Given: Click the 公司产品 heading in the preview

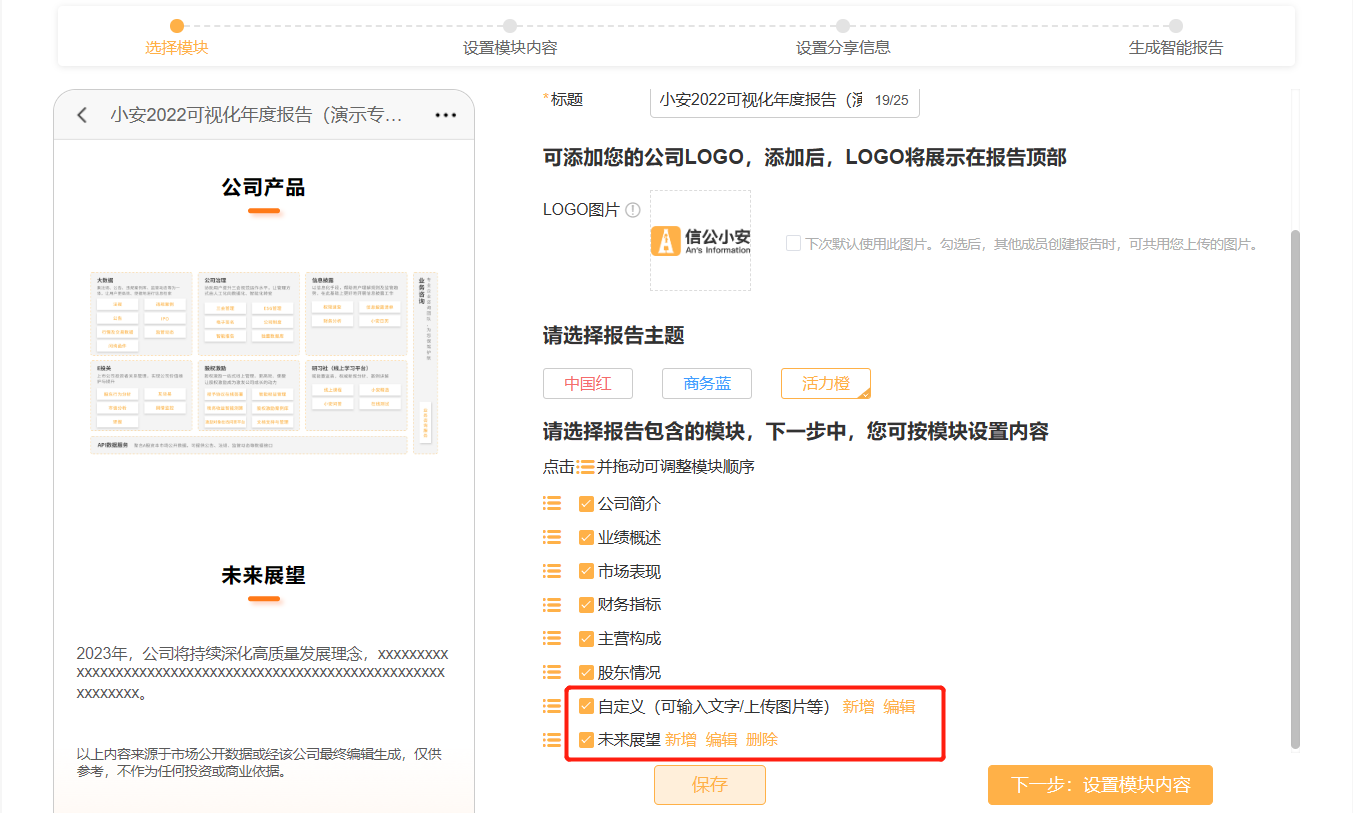Looking at the screenshot, I should click(x=264, y=187).
